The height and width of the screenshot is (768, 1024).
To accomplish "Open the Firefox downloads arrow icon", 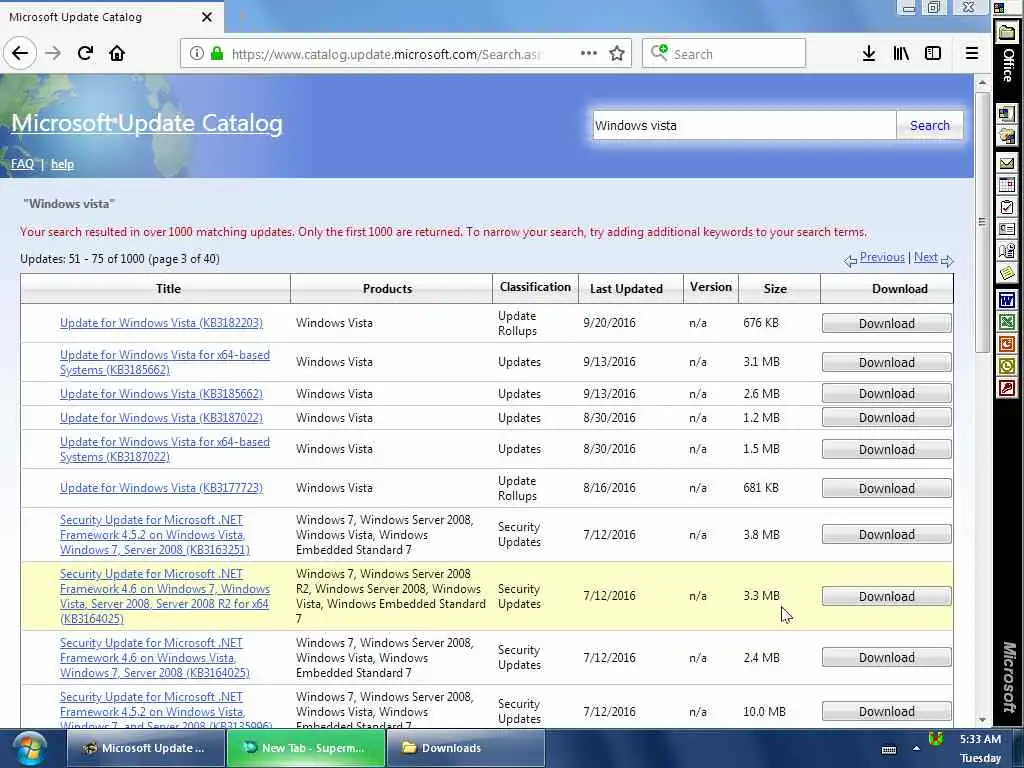I will coord(869,54).
